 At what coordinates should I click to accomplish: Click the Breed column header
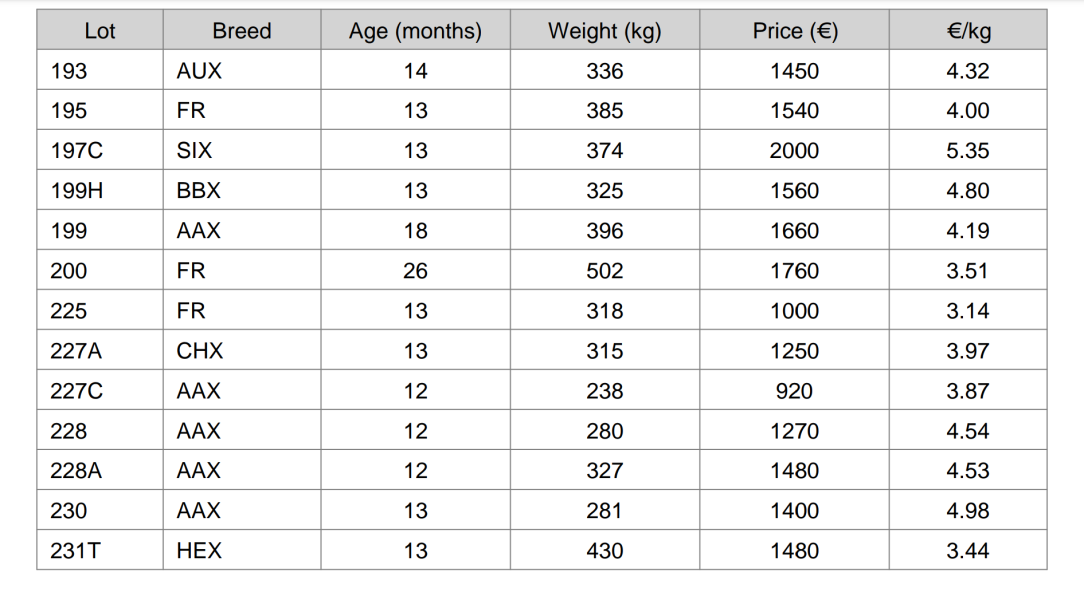pyautogui.click(x=241, y=31)
